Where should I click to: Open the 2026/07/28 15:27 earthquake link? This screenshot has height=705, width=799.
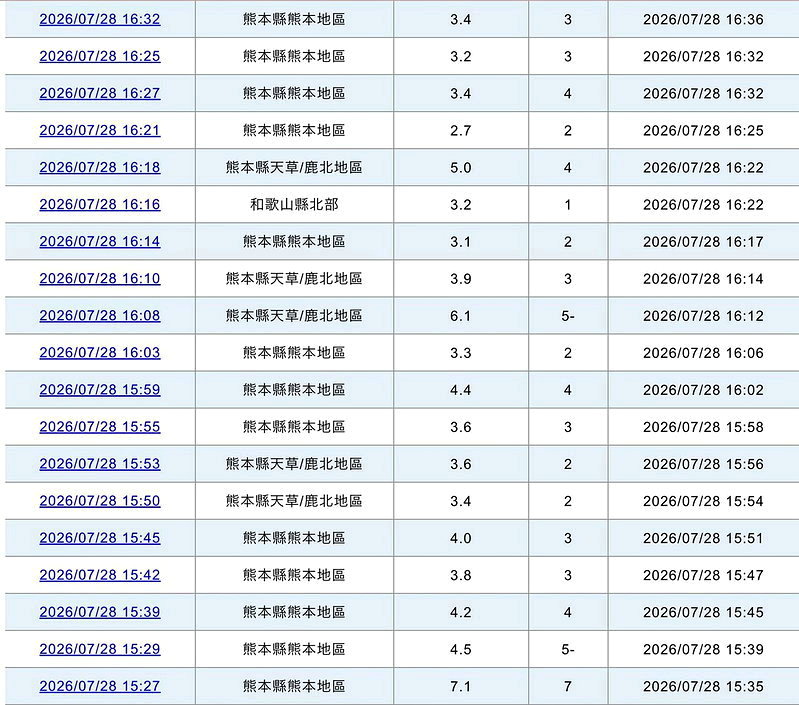(x=100, y=686)
